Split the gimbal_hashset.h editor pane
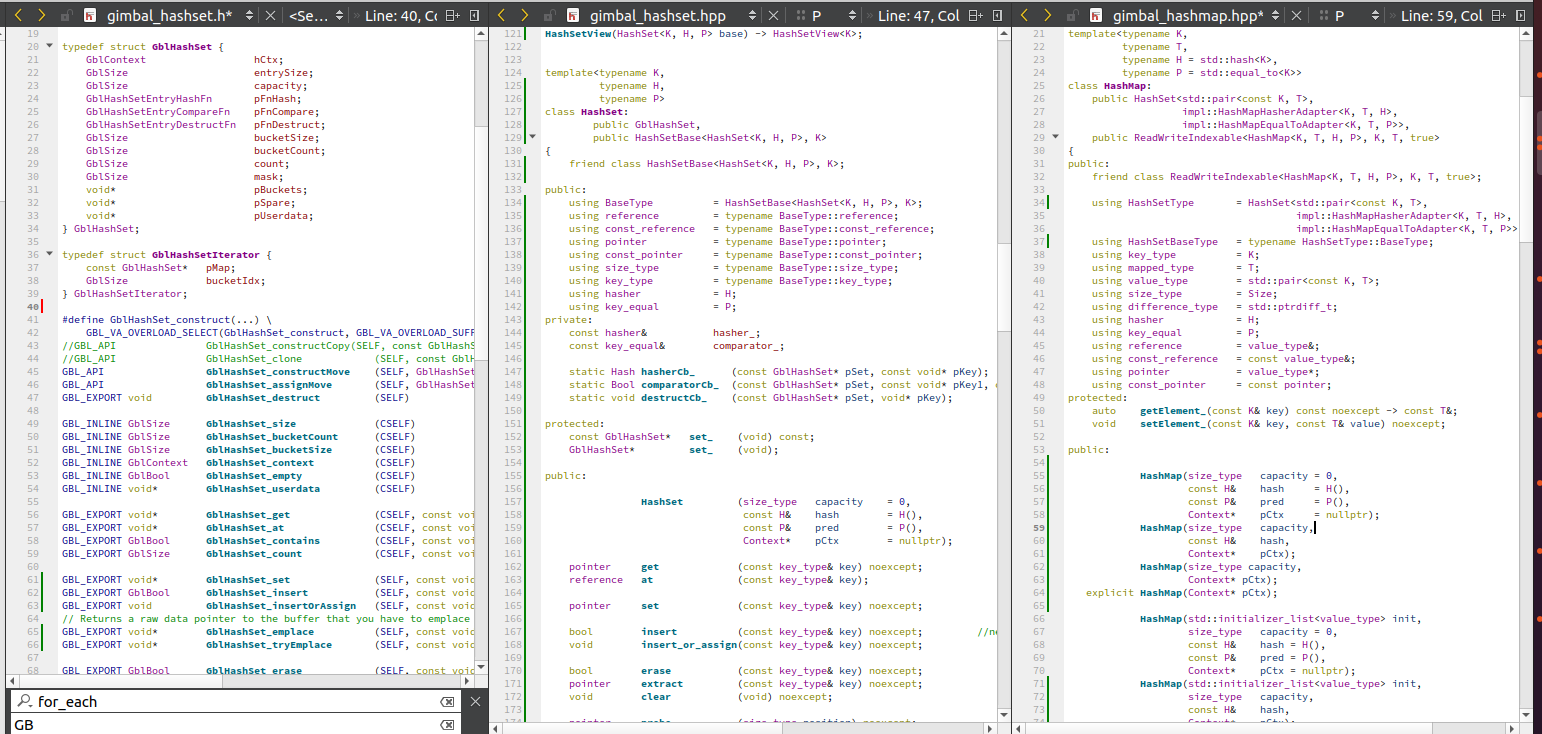This screenshot has height=734, width=1542. [x=452, y=16]
